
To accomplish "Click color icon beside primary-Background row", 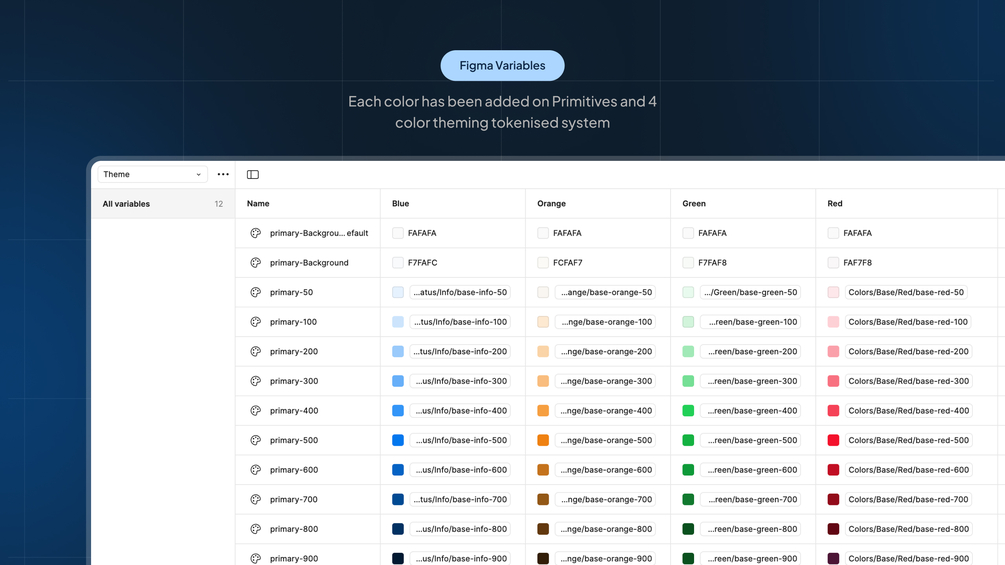I will pyautogui.click(x=256, y=263).
